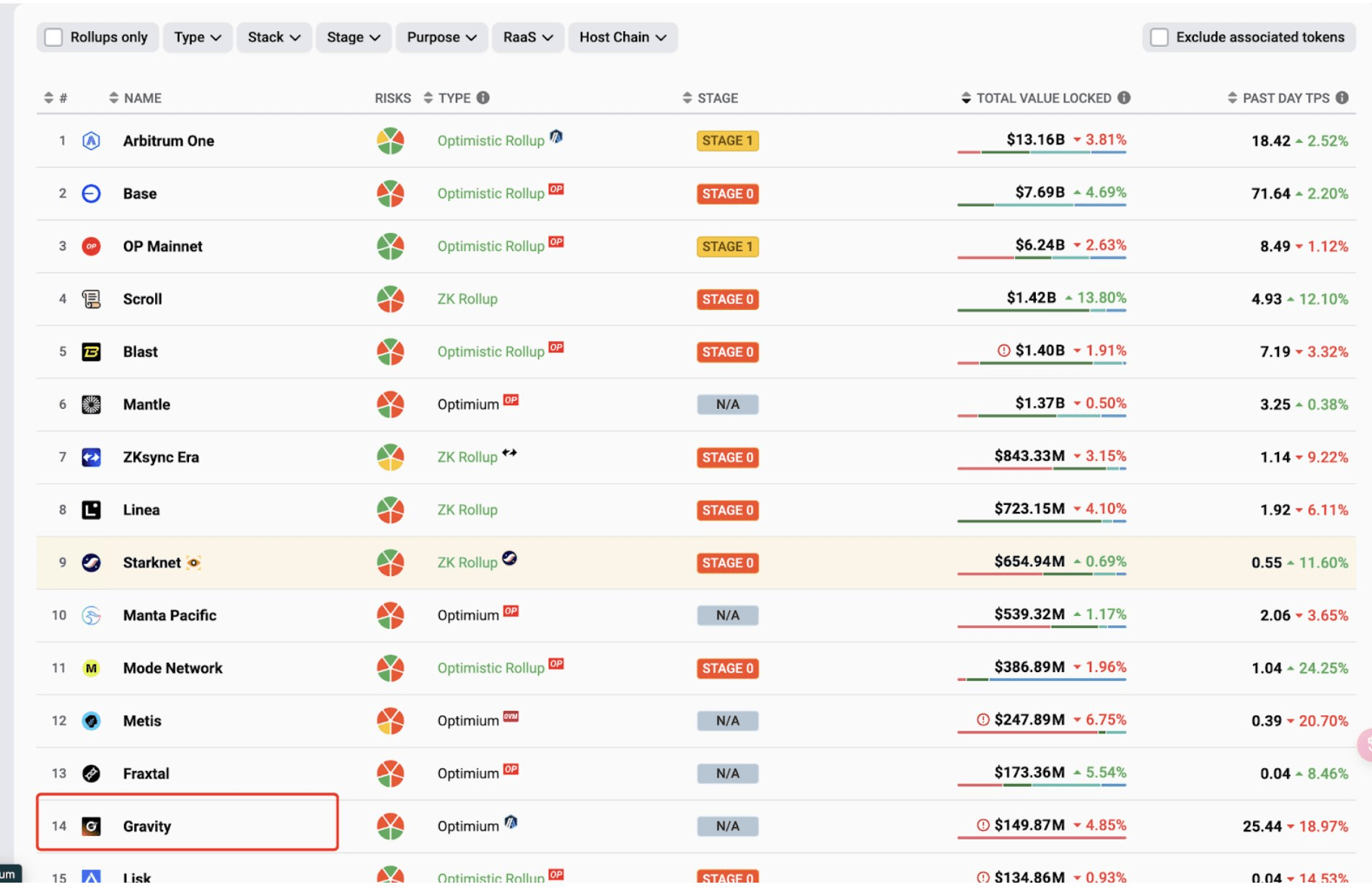Click the info icon next to TYPE header
This screenshot has height=887, width=1372.
point(484,97)
